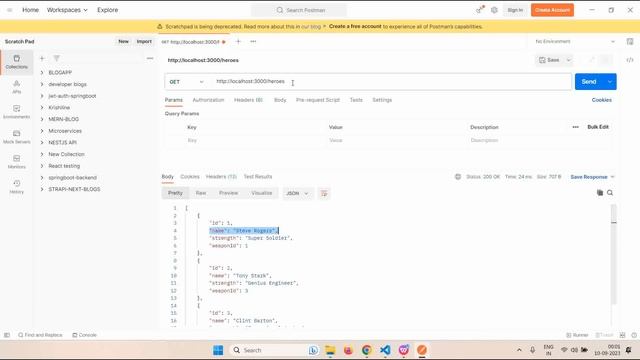Open the APIs sidebar panel
This screenshot has height=360, width=640.
16,87
